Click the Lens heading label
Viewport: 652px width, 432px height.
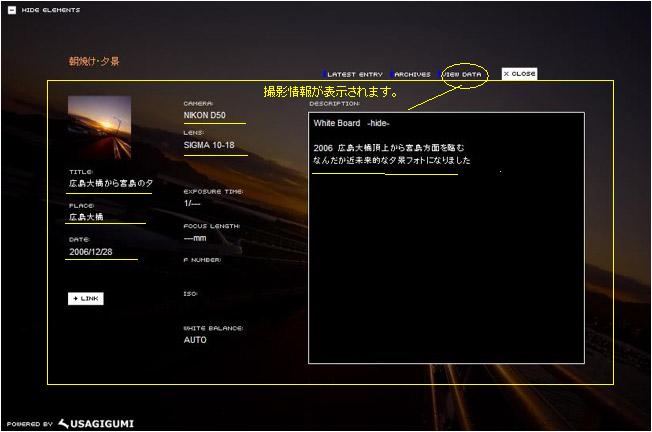coord(194,133)
